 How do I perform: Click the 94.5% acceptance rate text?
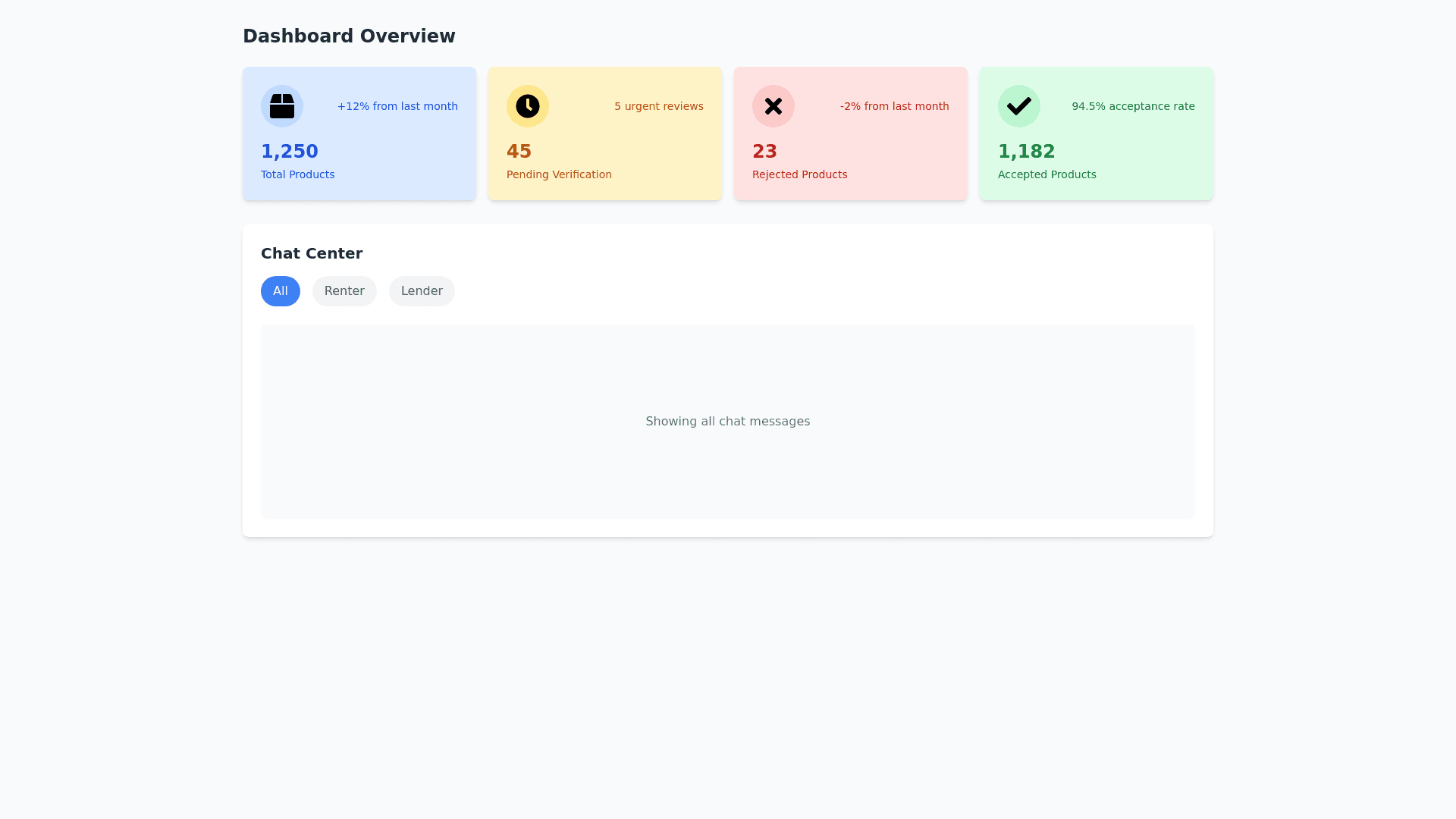tap(1133, 106)
